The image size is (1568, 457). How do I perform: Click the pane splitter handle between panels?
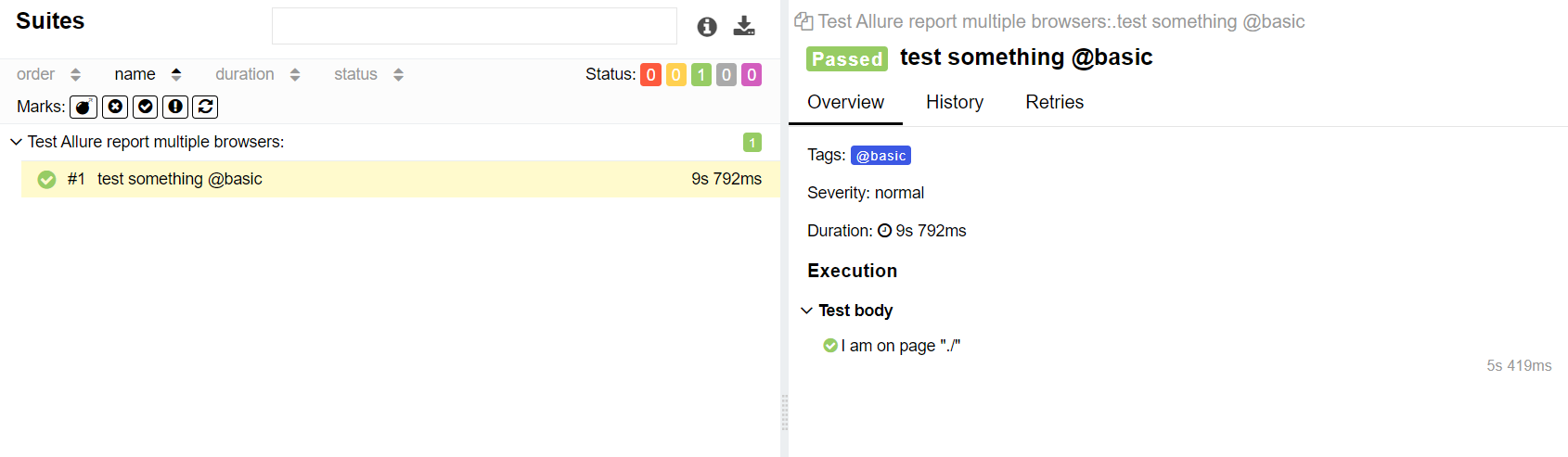coord(785,413)
